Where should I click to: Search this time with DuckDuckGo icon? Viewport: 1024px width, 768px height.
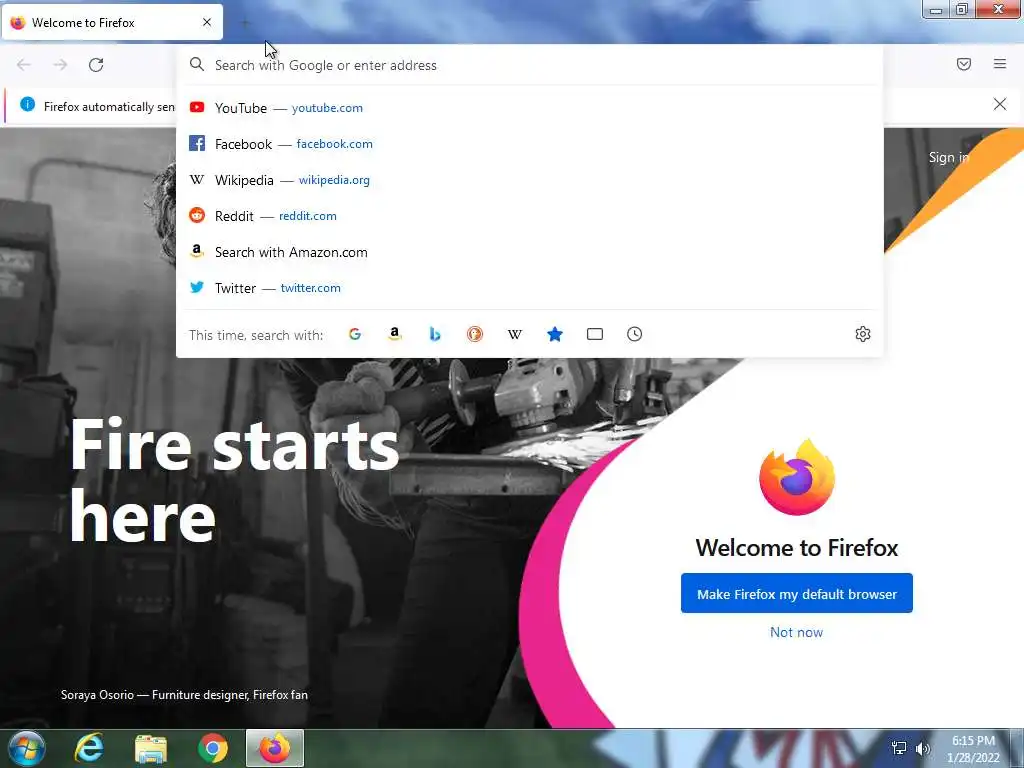click(x=475, y=334)
